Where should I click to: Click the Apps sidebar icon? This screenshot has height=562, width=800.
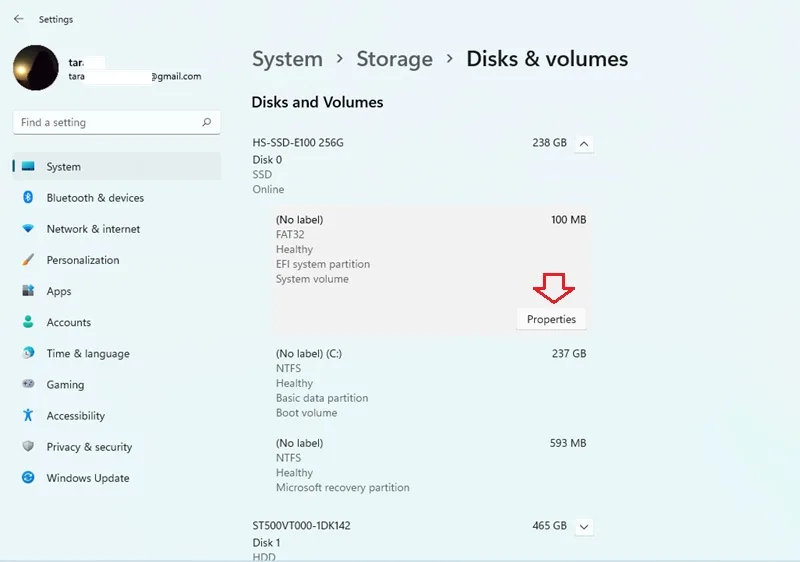(x=28, y=291)
